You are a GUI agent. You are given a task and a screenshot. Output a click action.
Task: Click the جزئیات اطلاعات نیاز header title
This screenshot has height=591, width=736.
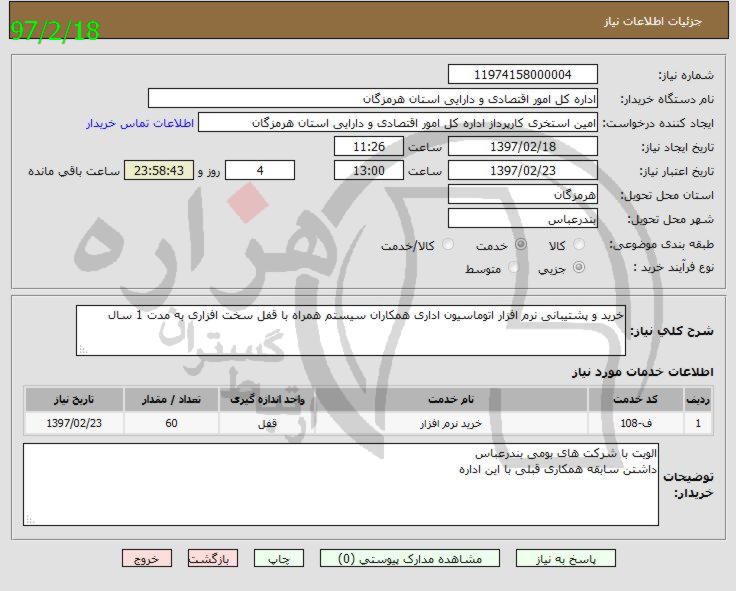click(653, 22)
